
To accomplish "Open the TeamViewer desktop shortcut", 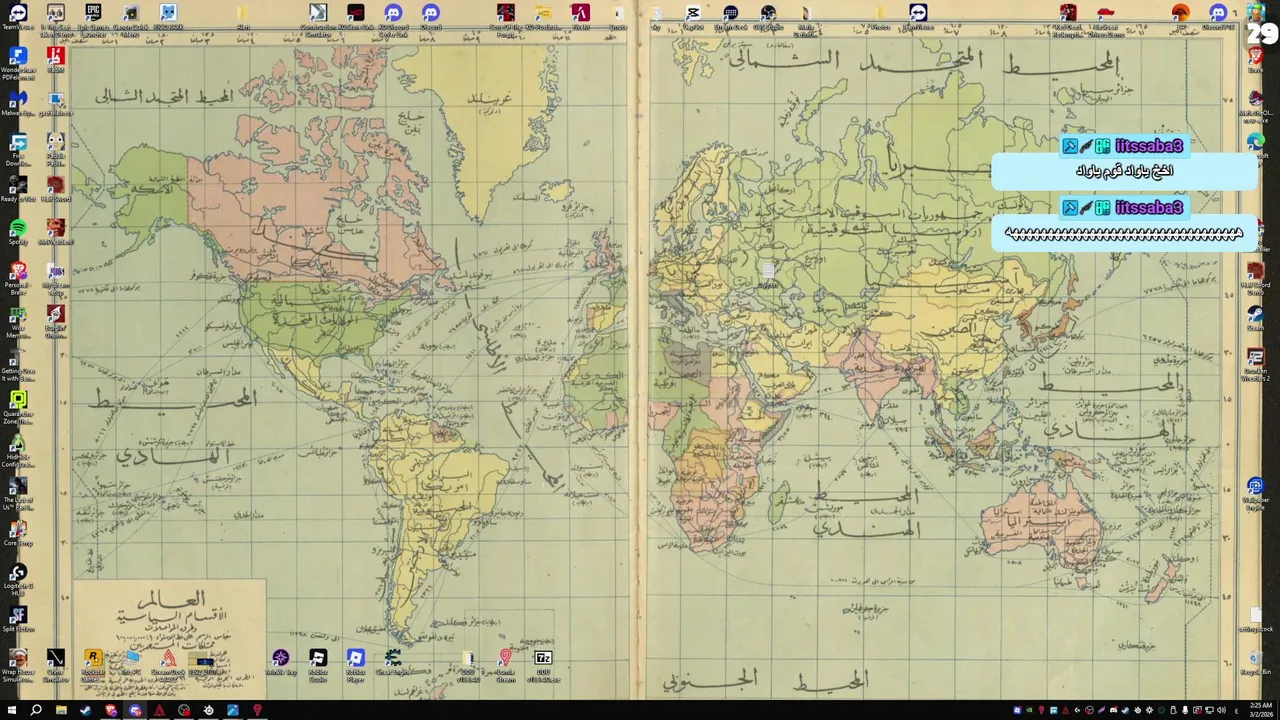I will click(x=18, y=17).
